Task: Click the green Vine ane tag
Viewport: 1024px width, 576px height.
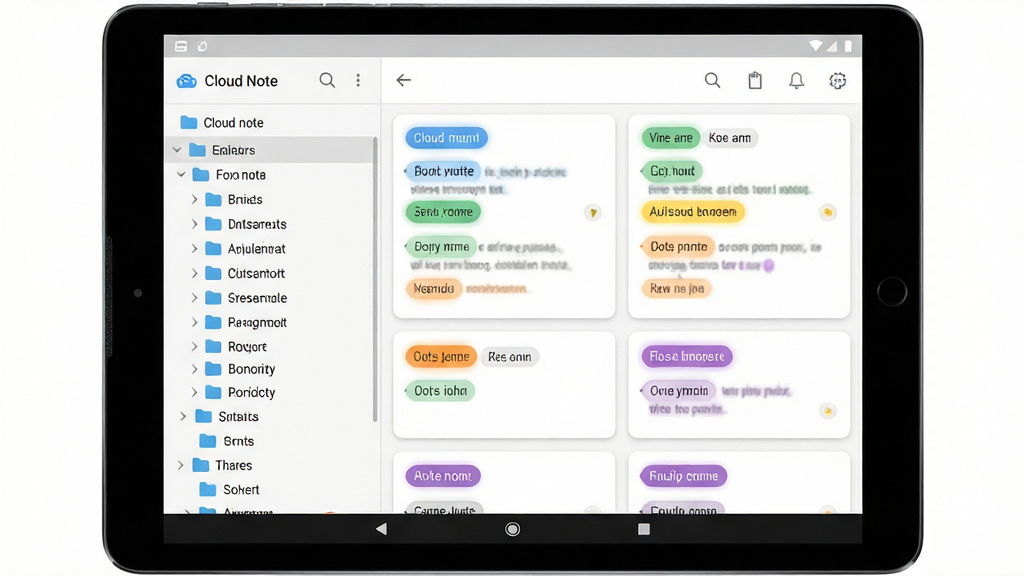Action: tap(671, 138)
